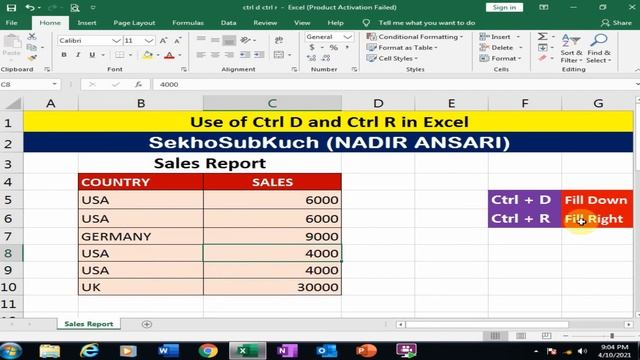Screen dimensions: 640x360
Task: Click the Name Box showing C8
Action: pos(29,84)
